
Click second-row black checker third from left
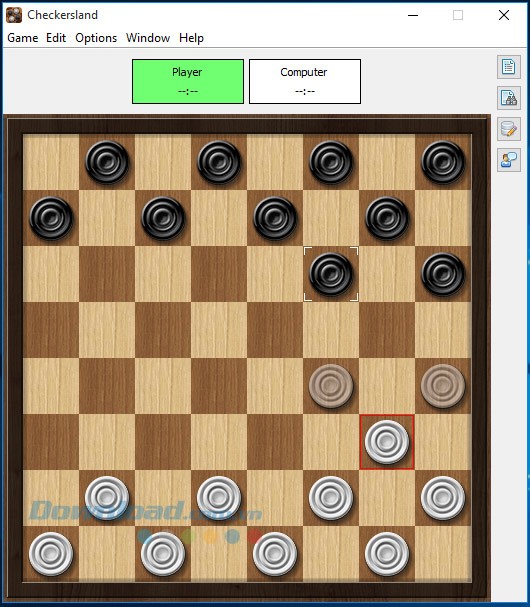click(275, 218)
